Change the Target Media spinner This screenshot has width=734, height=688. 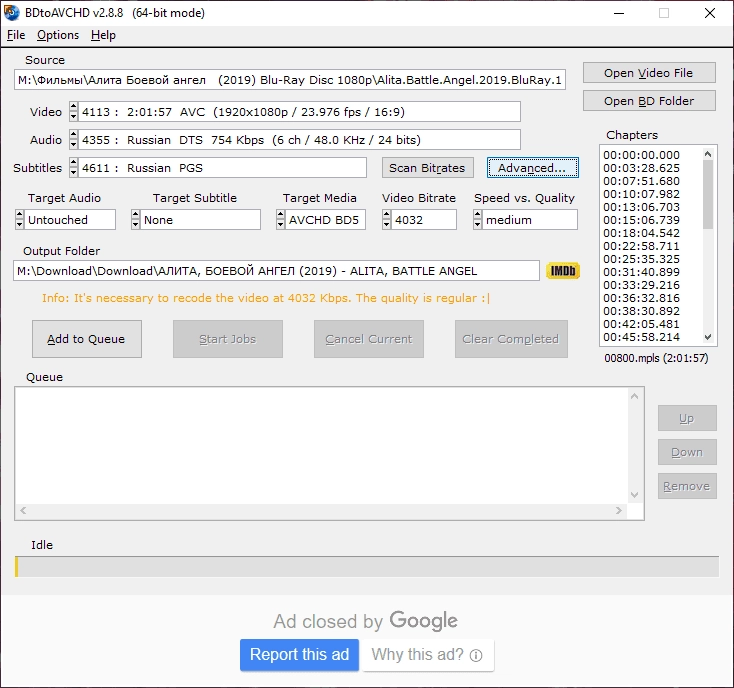click(280, 220)
